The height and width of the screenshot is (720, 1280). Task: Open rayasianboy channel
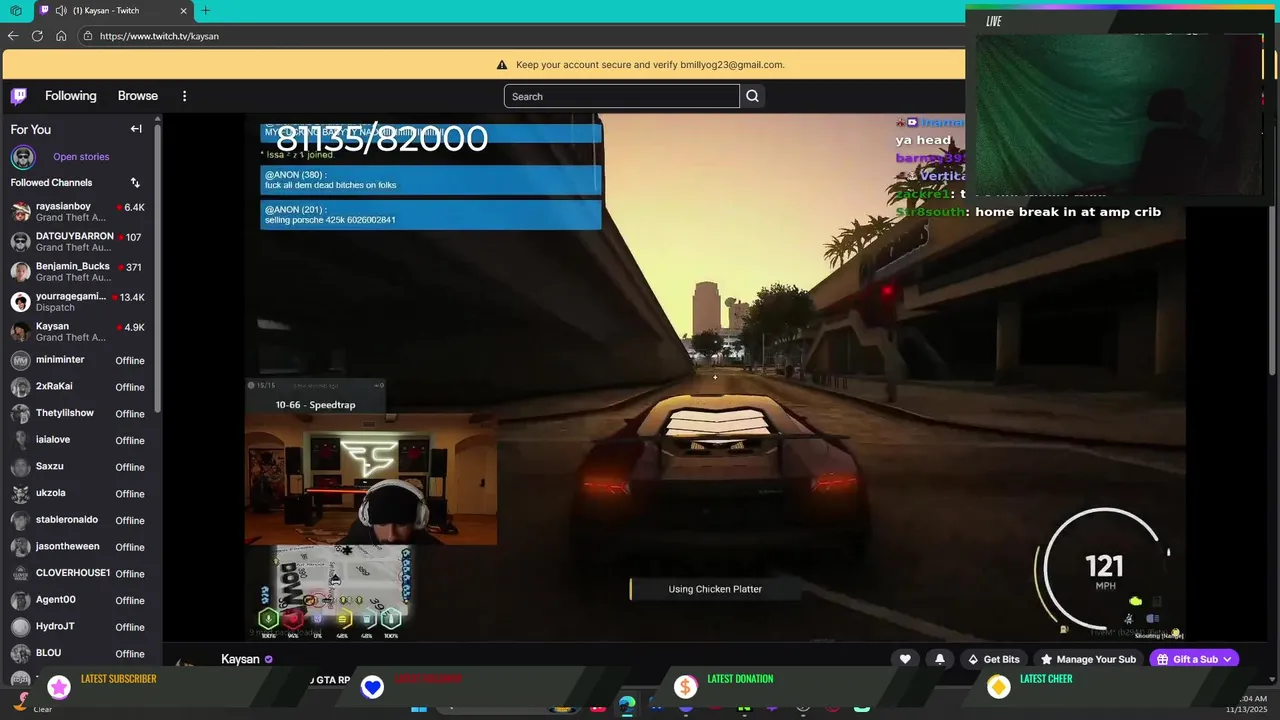(x=78, y=211)
